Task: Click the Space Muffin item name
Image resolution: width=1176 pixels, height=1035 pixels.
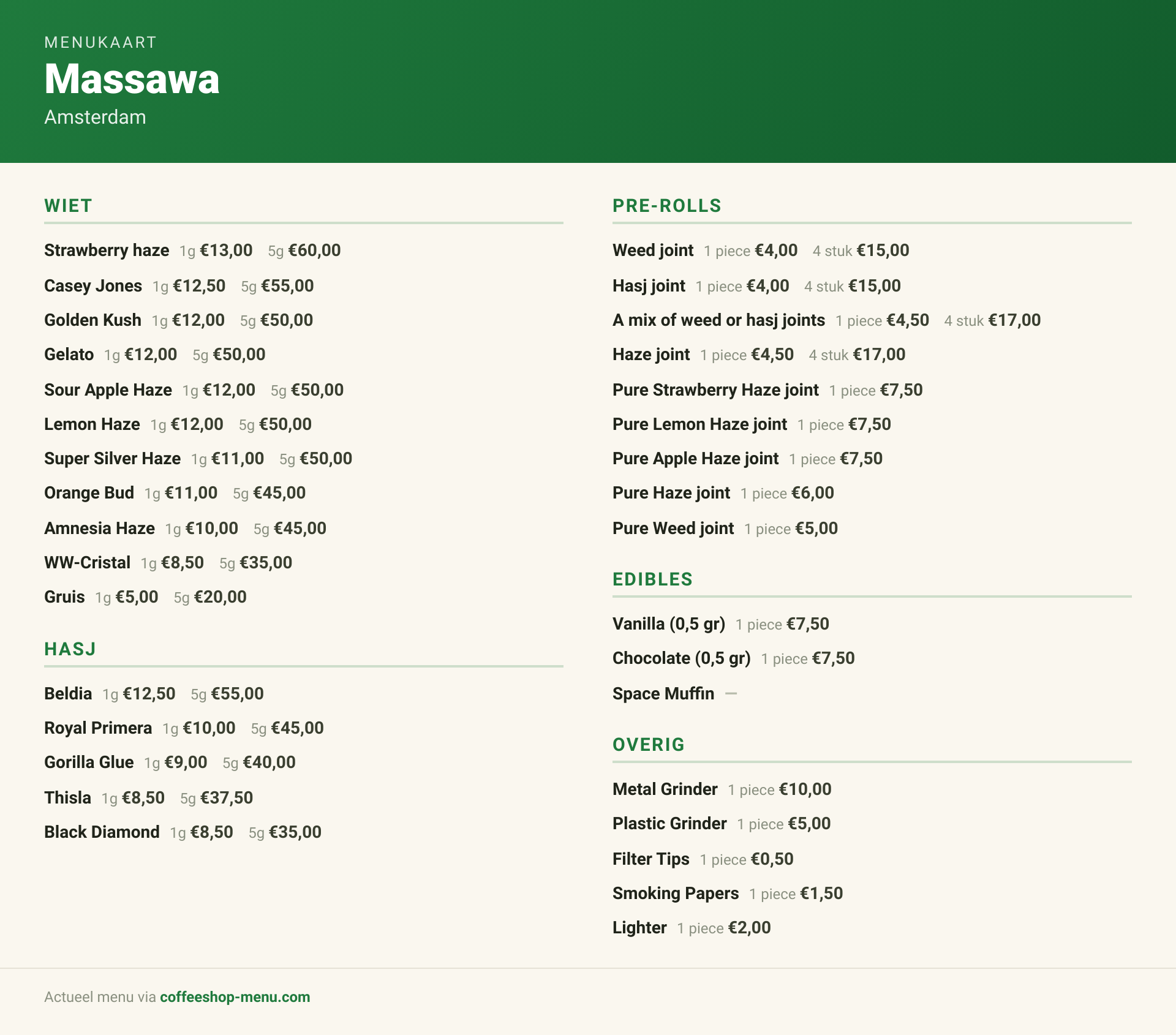Action: [663, 694]
